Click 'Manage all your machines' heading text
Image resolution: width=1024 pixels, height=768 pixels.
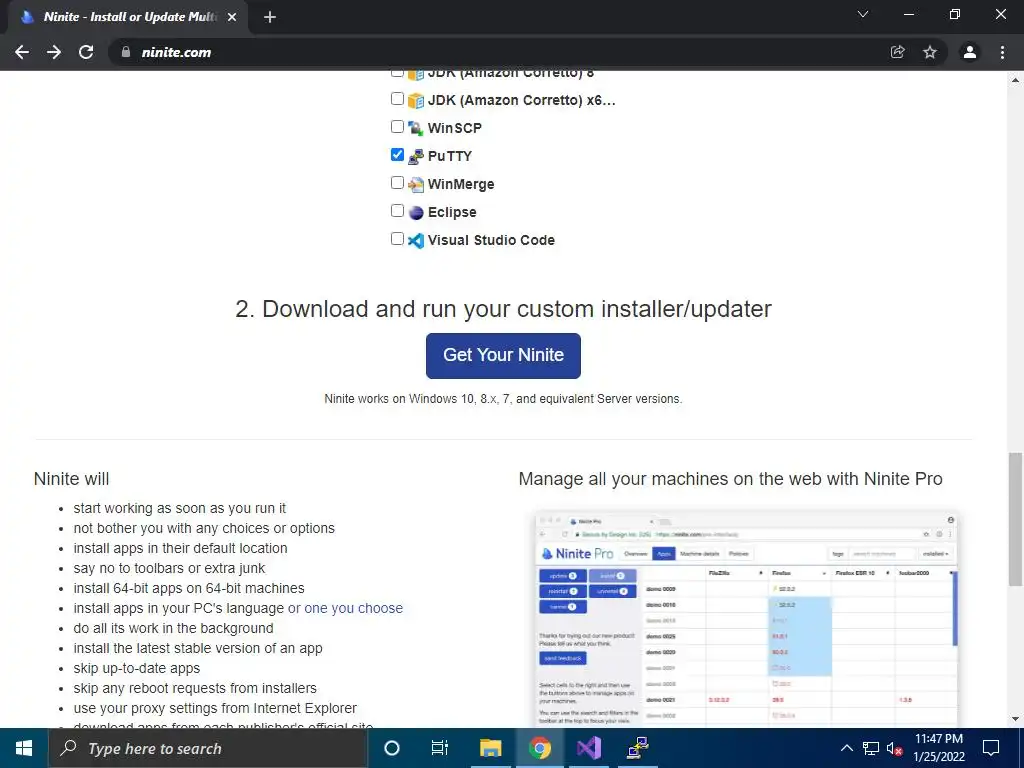pos(730,479)
